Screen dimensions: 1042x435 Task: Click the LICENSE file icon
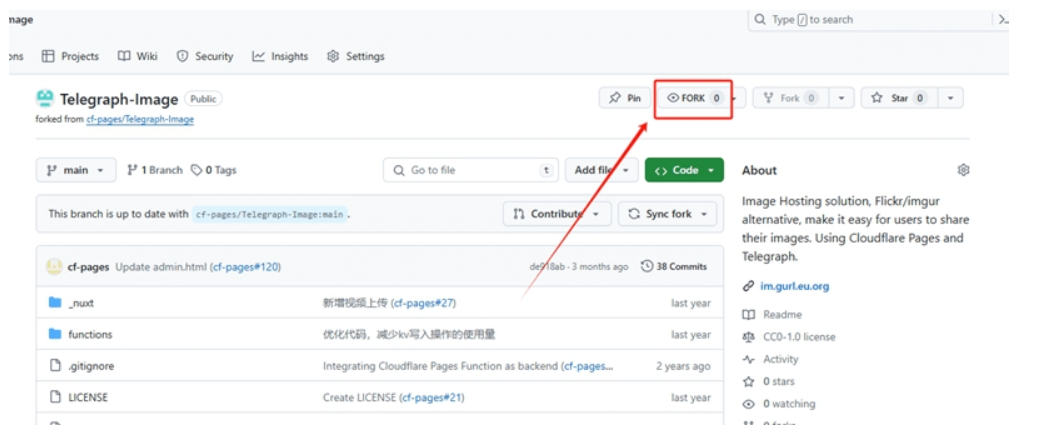point(55,397)
